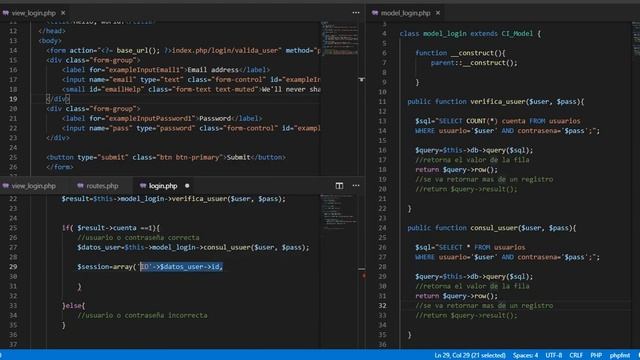This screenshot has height=360, width=640.
Task: Select the model_login.php tab
Action: pos(405,13)
